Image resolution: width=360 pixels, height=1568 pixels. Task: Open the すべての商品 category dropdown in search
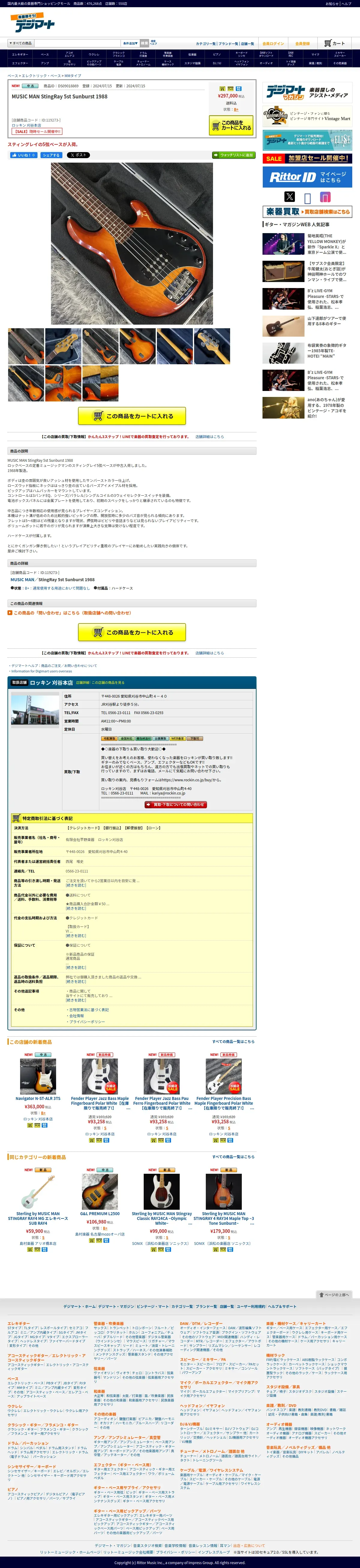click(20, 43)
